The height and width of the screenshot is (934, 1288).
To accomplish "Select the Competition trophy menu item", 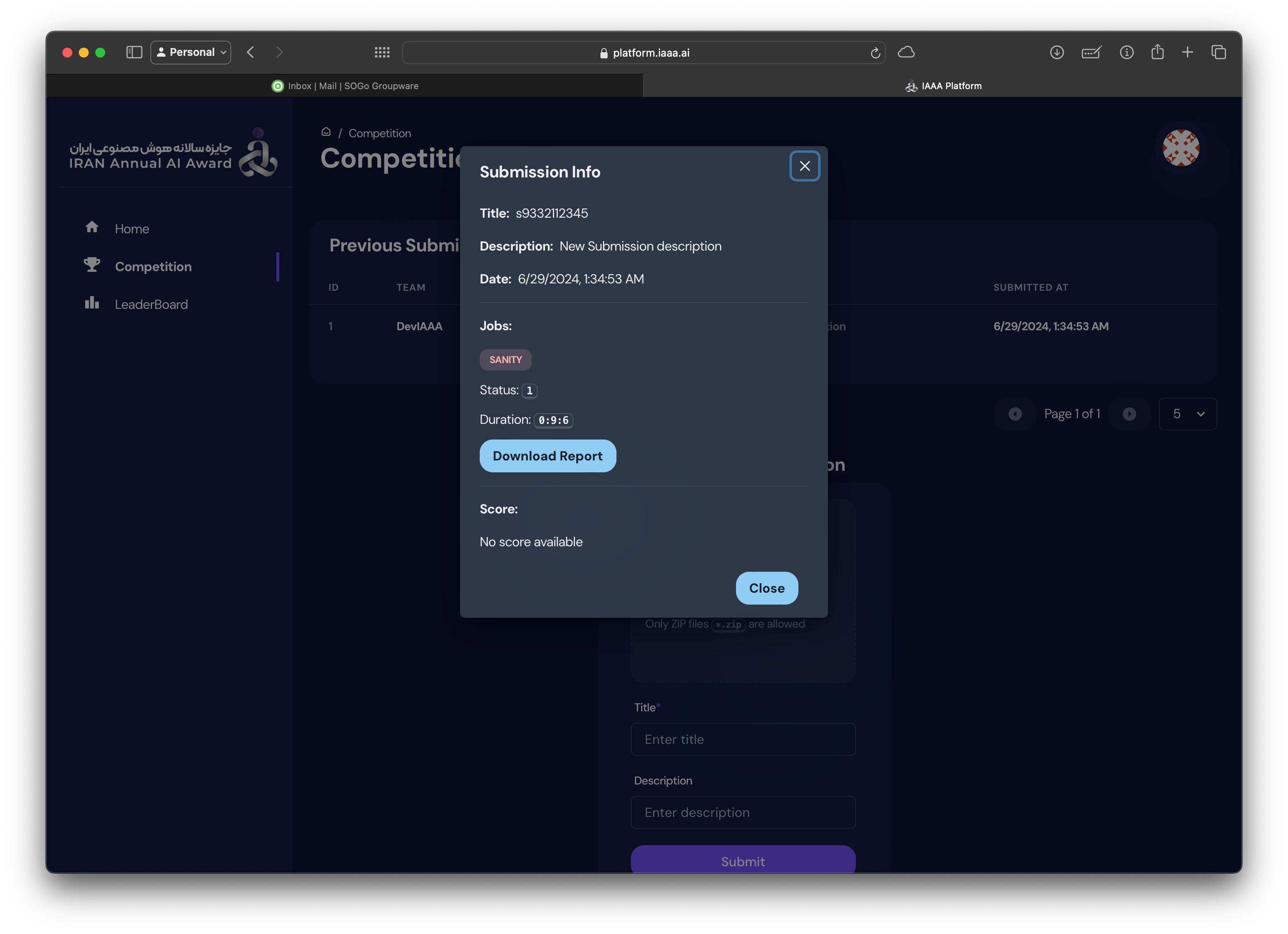I will point(153,266).
